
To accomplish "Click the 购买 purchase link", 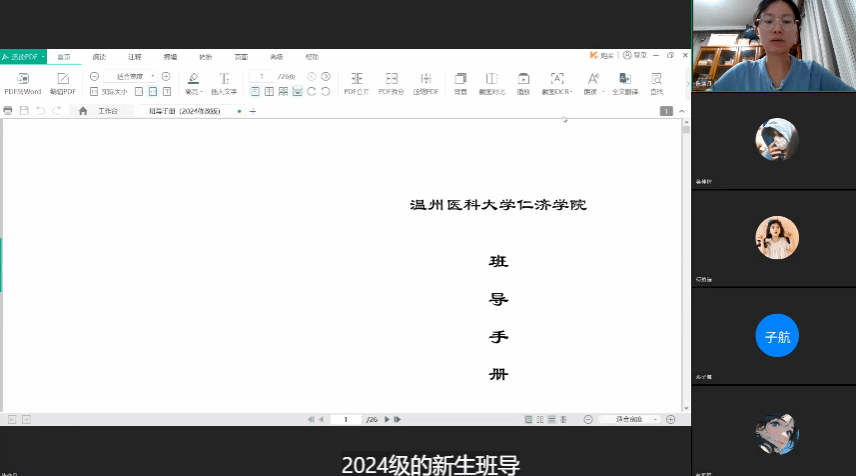I will [601, 56].
